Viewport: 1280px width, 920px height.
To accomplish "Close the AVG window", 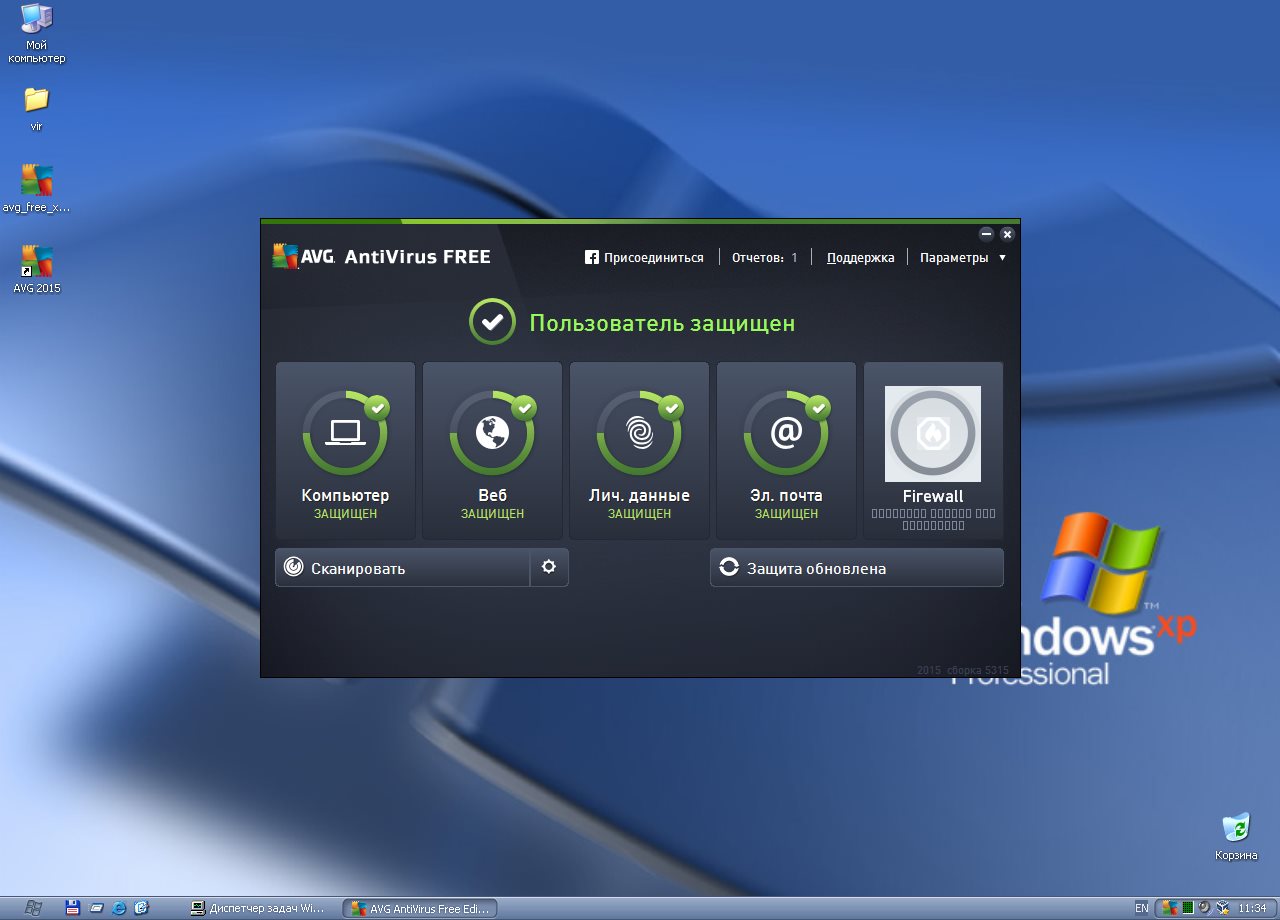I will point(1007,234).
